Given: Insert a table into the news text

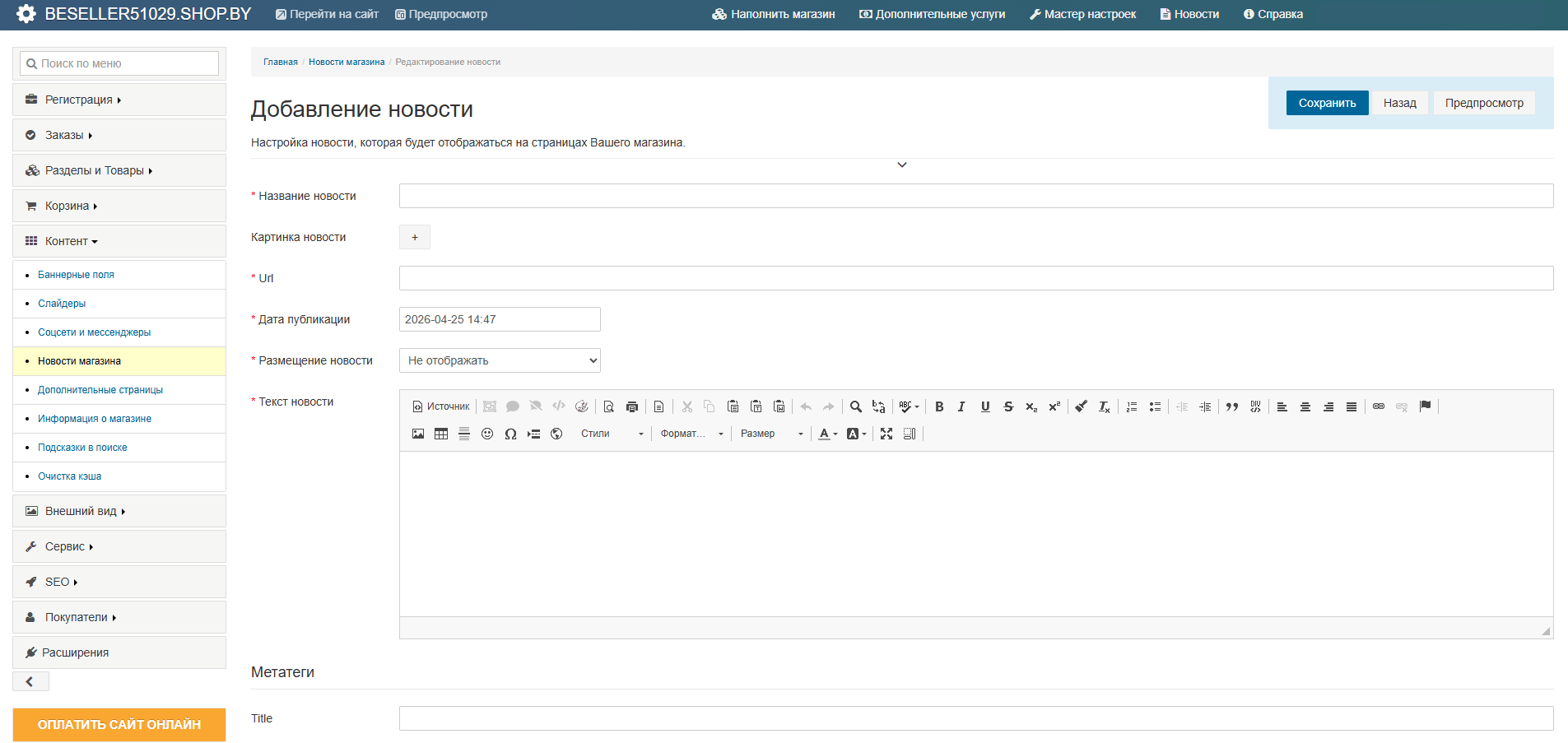Looking at the screenshot, I should tap(441, 434).
